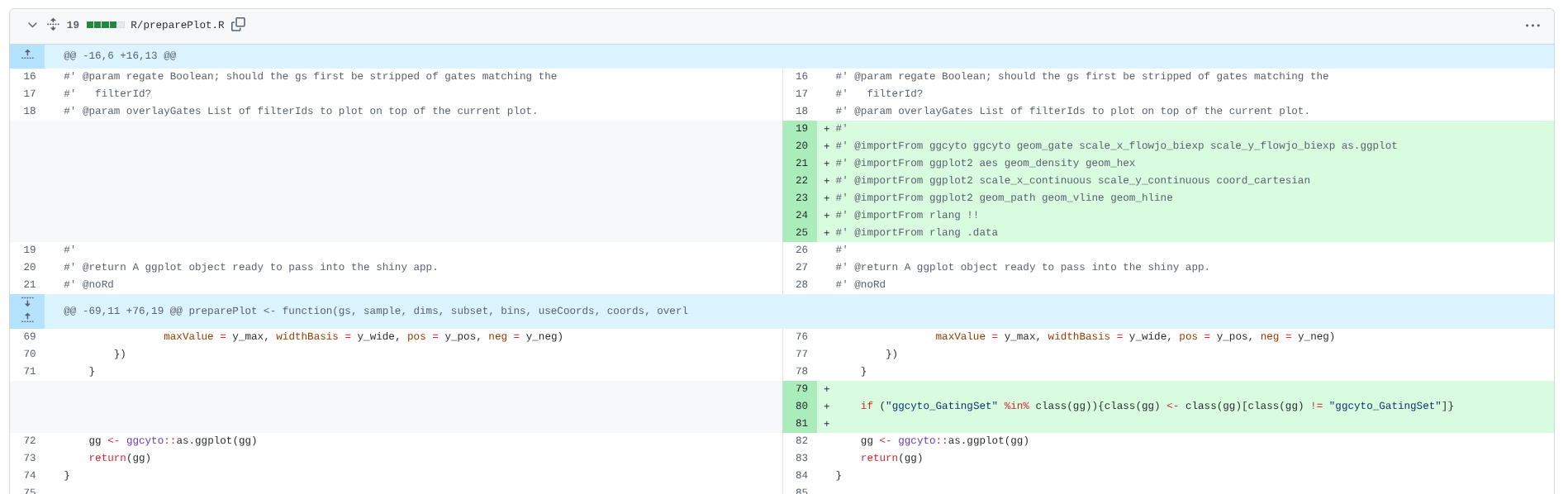Screen dimensions: 1568x494
Task: Click left-side line number 16
Action: tap(30, 77)
